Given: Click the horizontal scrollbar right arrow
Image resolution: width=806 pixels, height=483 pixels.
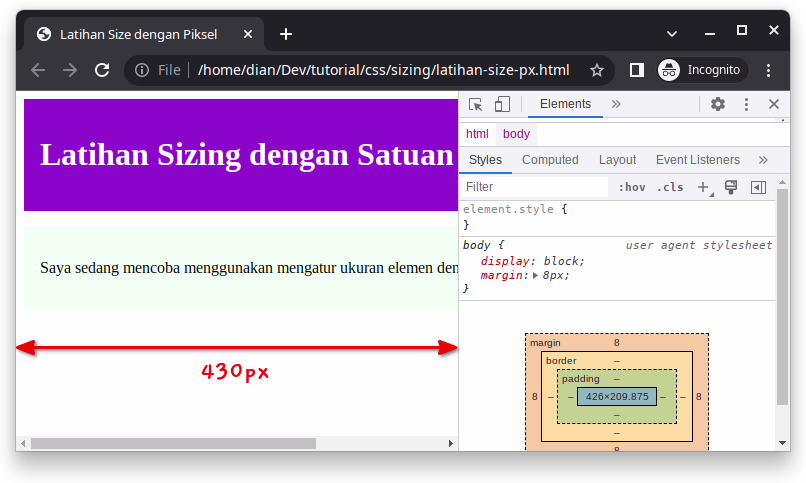Looking at the screenshot, I should tap(451, 443).
